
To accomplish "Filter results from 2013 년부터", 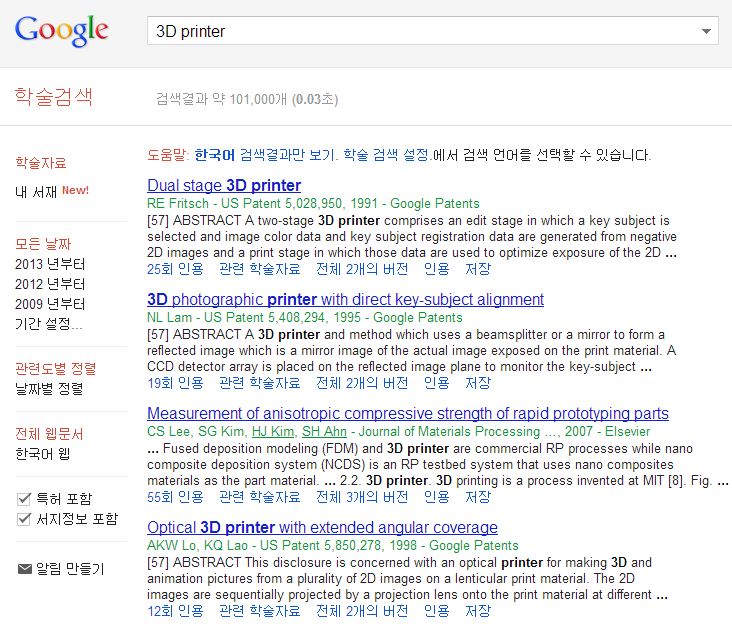I will click(x=50, y=264).
